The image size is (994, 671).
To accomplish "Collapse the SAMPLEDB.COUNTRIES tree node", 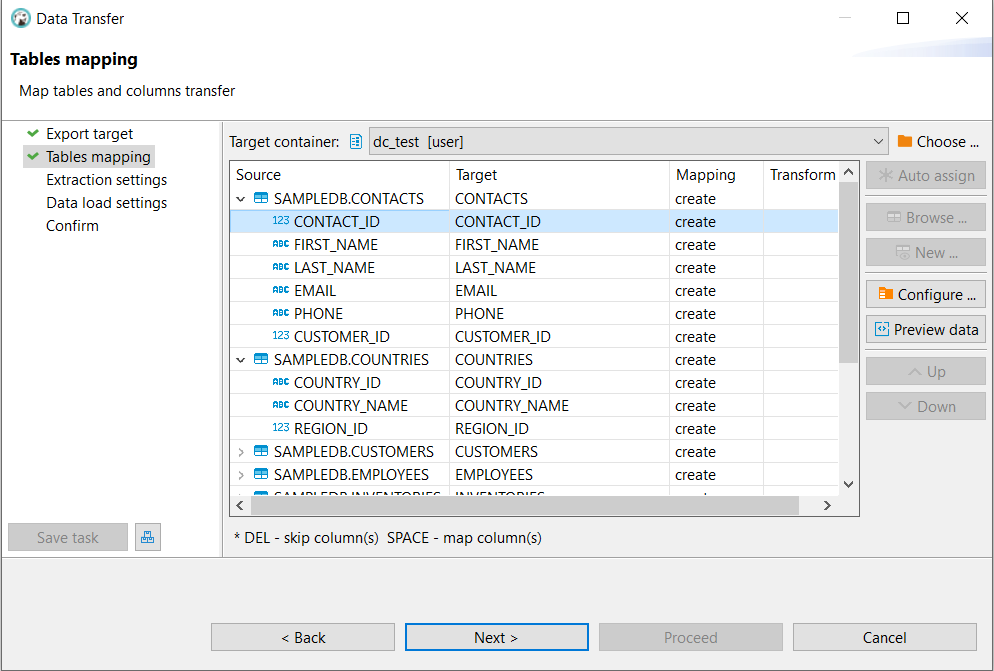I will pyautogui.click(x=241, y=360).
